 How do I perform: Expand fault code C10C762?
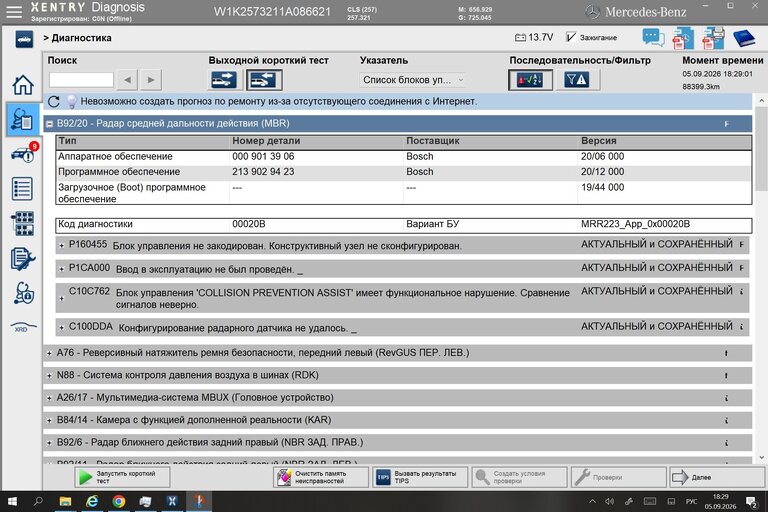[x=61, y=298]
